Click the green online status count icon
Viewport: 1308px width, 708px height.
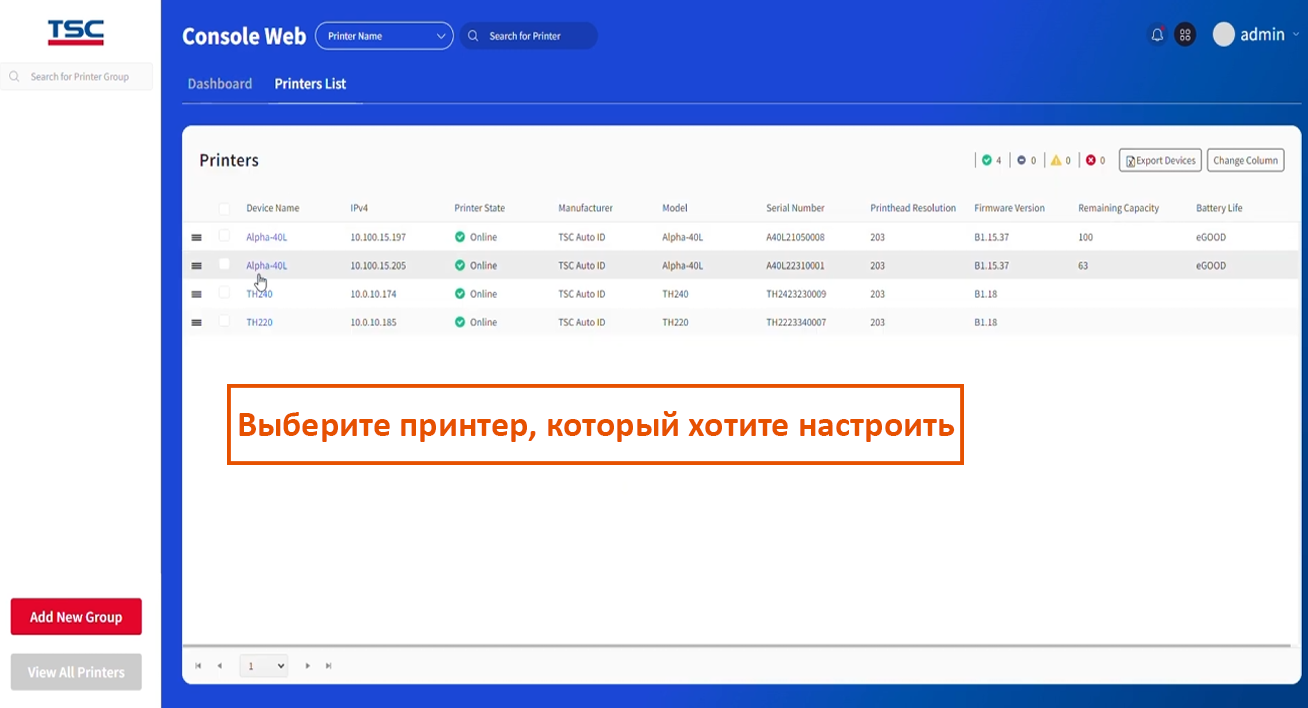[x=986, y=160]
